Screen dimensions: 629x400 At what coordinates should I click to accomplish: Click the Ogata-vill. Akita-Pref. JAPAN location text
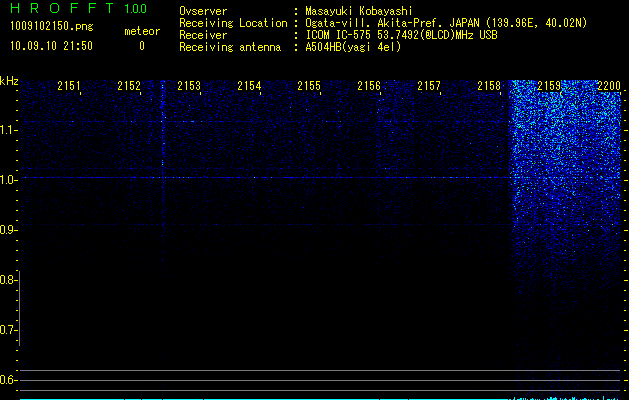tap(446, 23)
